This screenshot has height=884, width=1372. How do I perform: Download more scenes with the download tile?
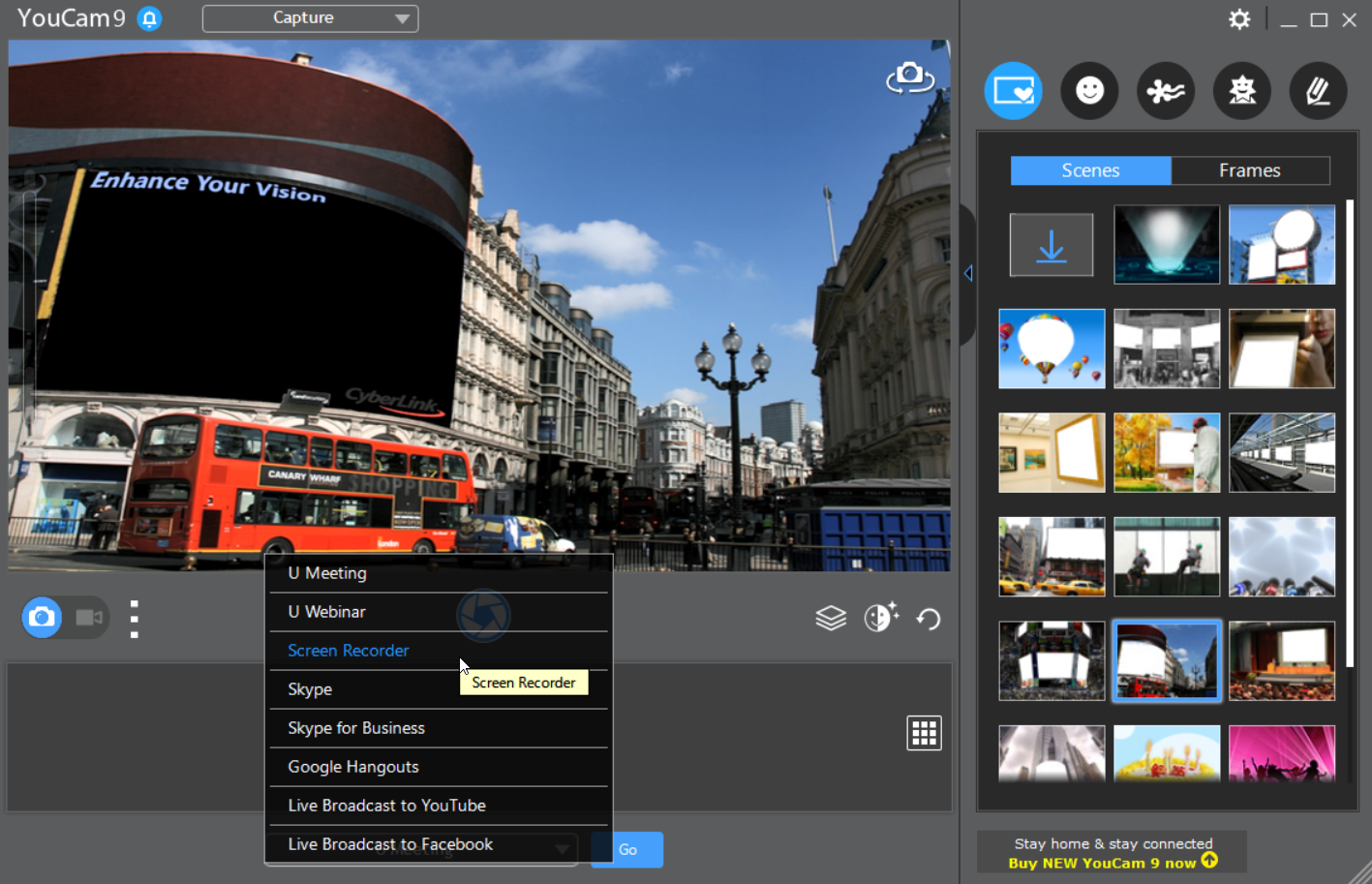[1052, 245]
